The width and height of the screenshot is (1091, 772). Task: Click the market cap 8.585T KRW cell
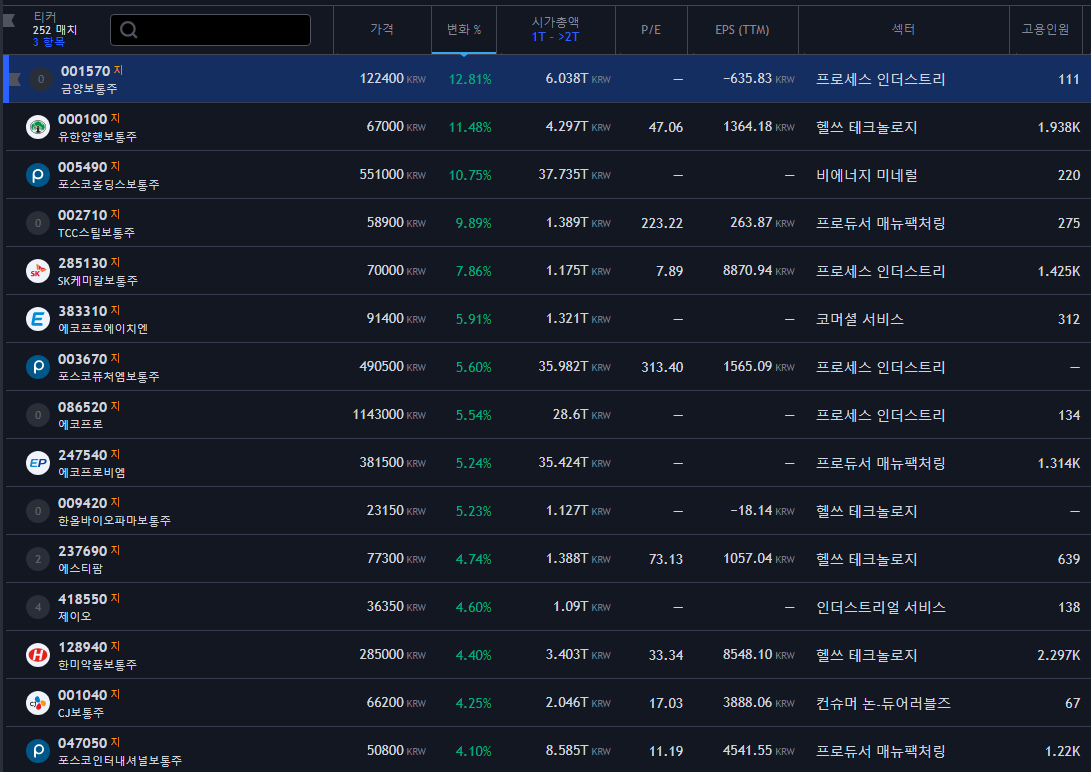tap(578, 750)
